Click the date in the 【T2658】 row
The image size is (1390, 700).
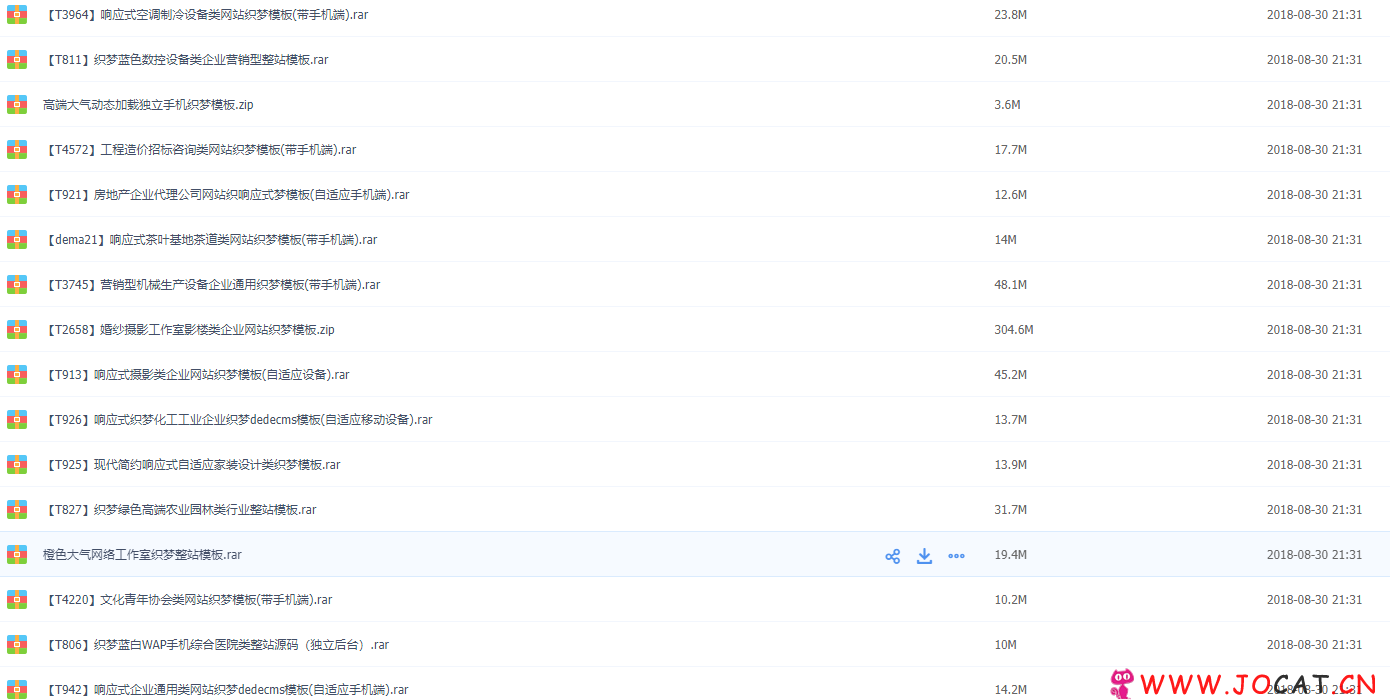[1314, 330]
